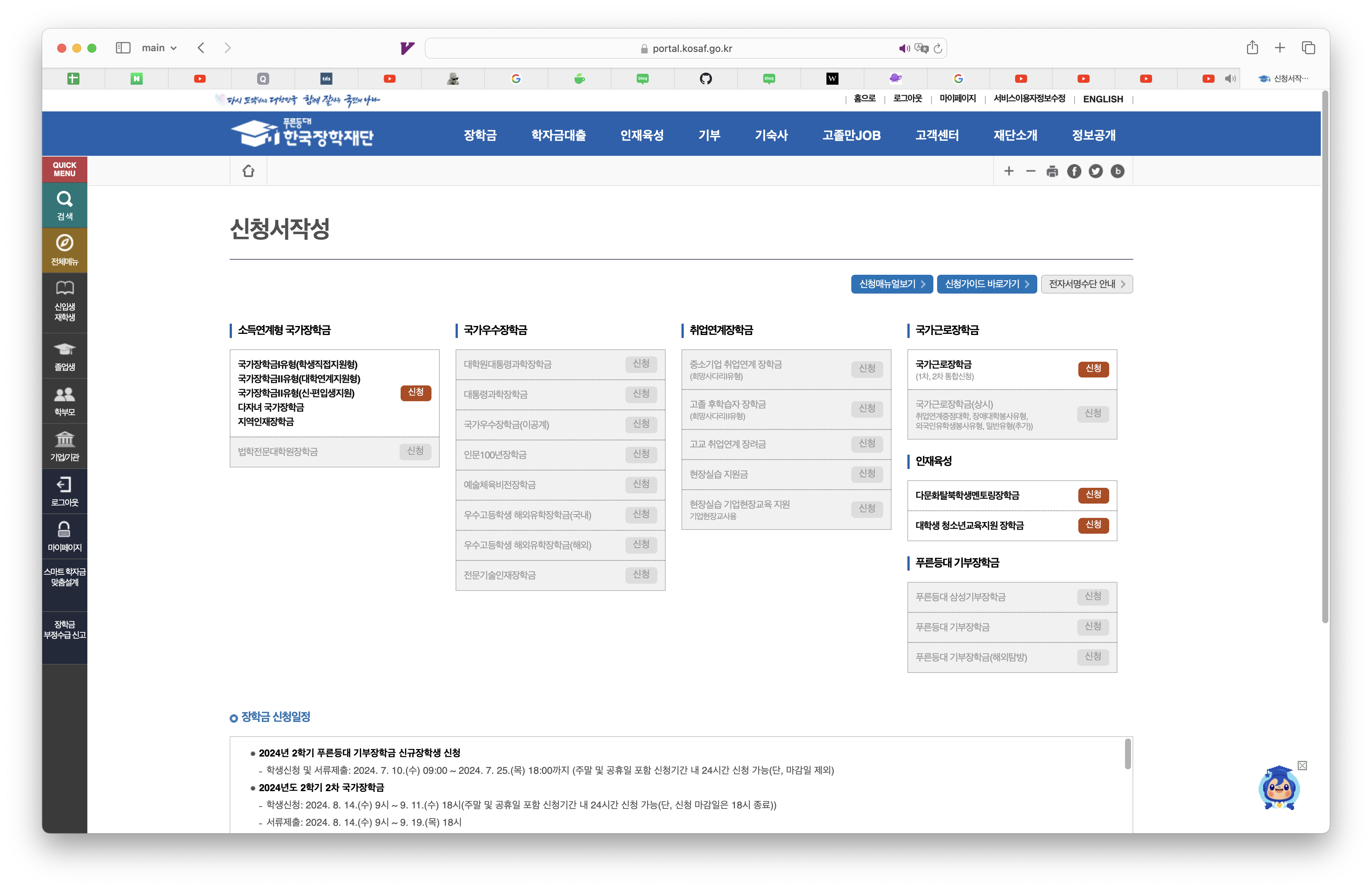The width and height of the screenshot is (1372, 889).
Task: Open the 기업/기관 building icon
Action: (64, 446)
